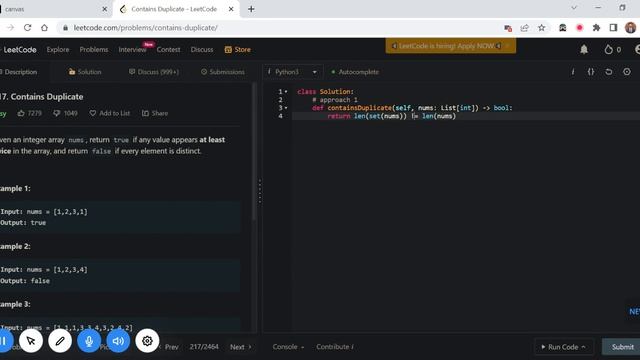The image size is (640, 360).
Task: Collapse the def fold arrow on line 3
Action: 286,108
